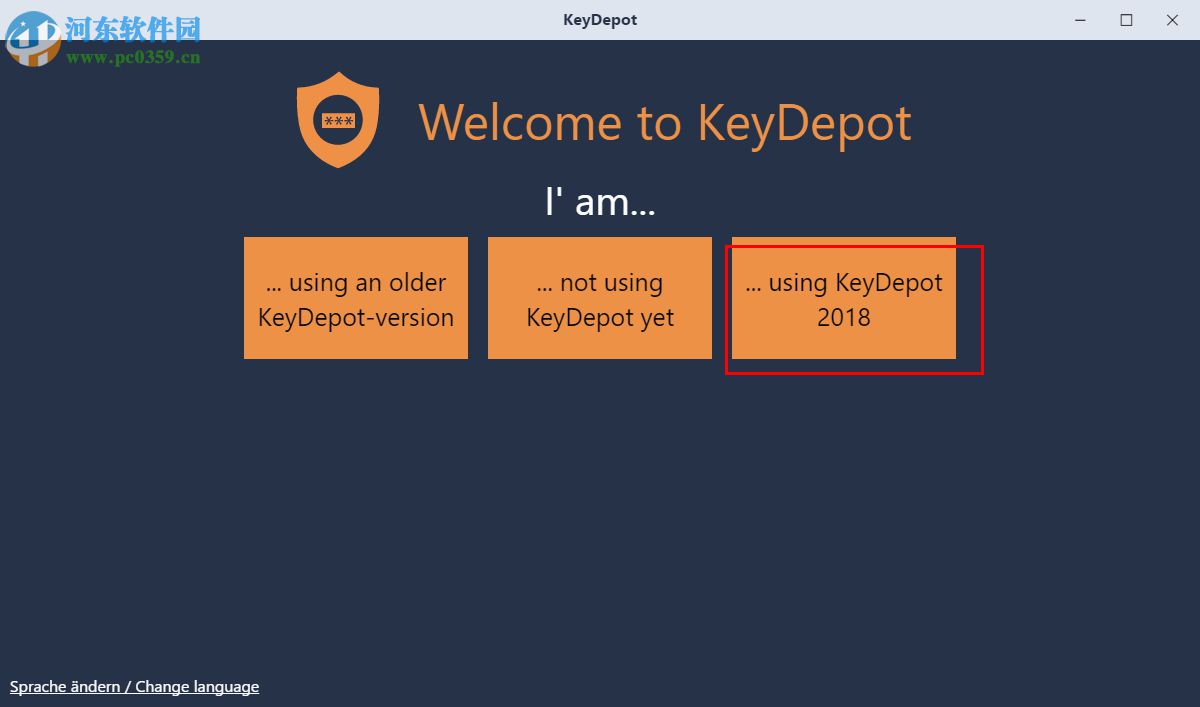The width and height of the screenshot is (1200, 707).
Task: Select the migration option for older versions
Action: [356, 298]
